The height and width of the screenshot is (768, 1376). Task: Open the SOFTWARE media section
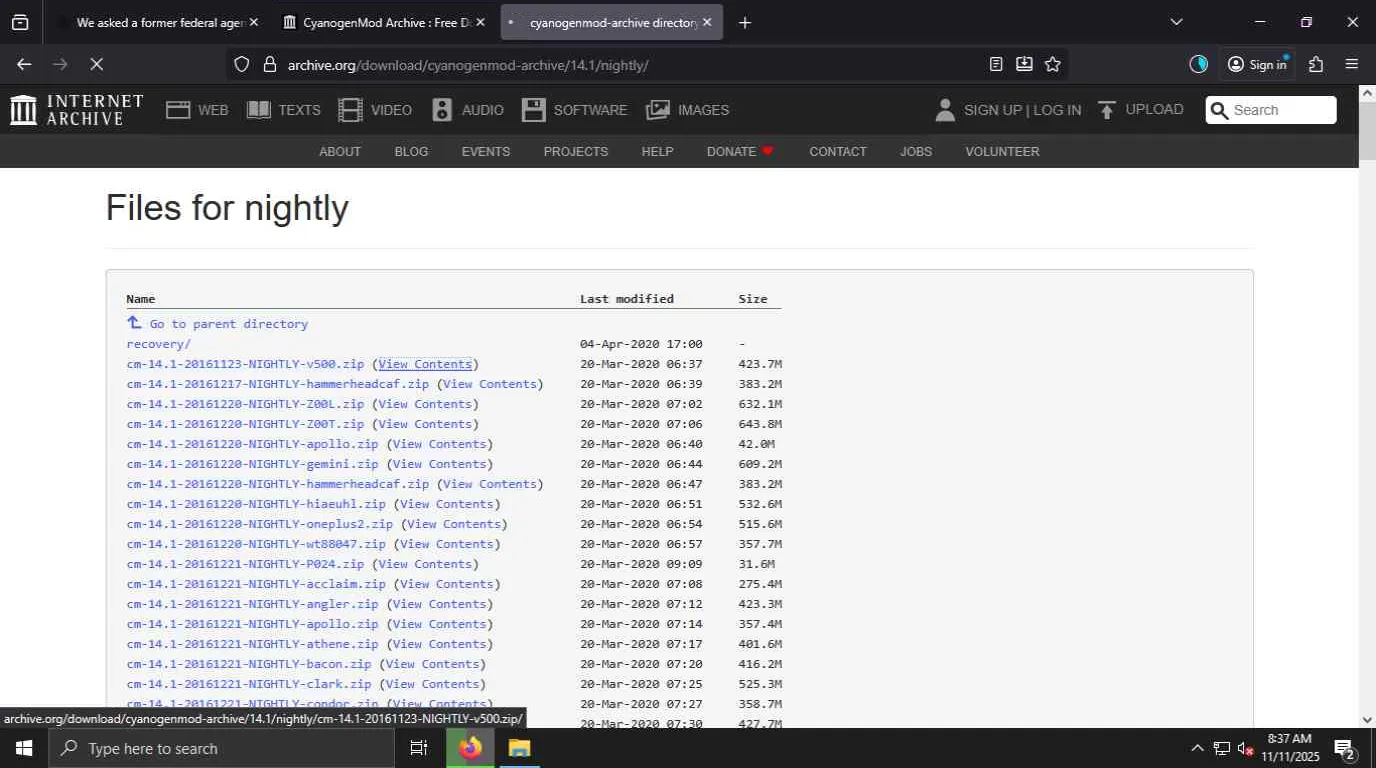(575, 110)
